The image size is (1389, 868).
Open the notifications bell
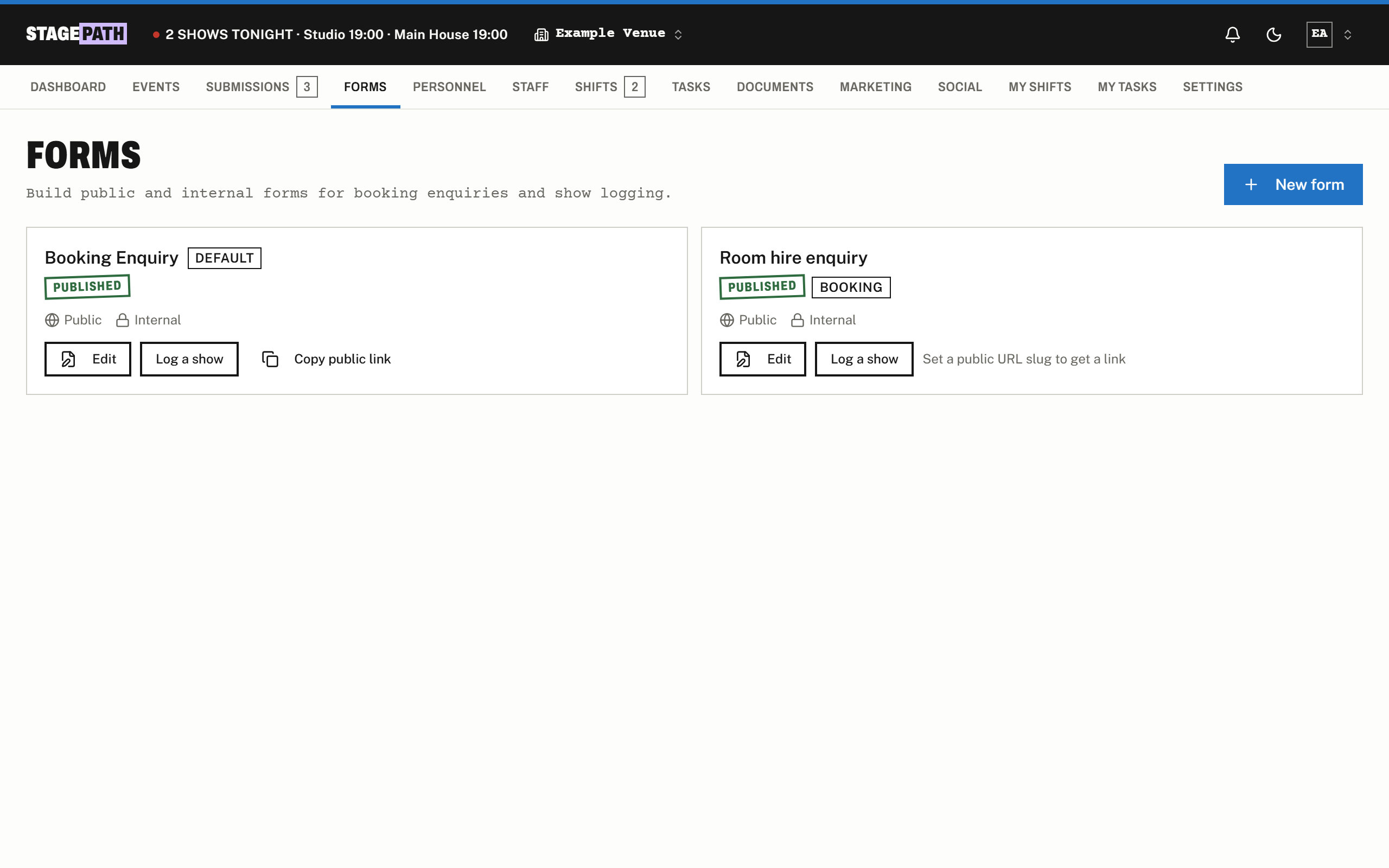(x=1232, y=34)
